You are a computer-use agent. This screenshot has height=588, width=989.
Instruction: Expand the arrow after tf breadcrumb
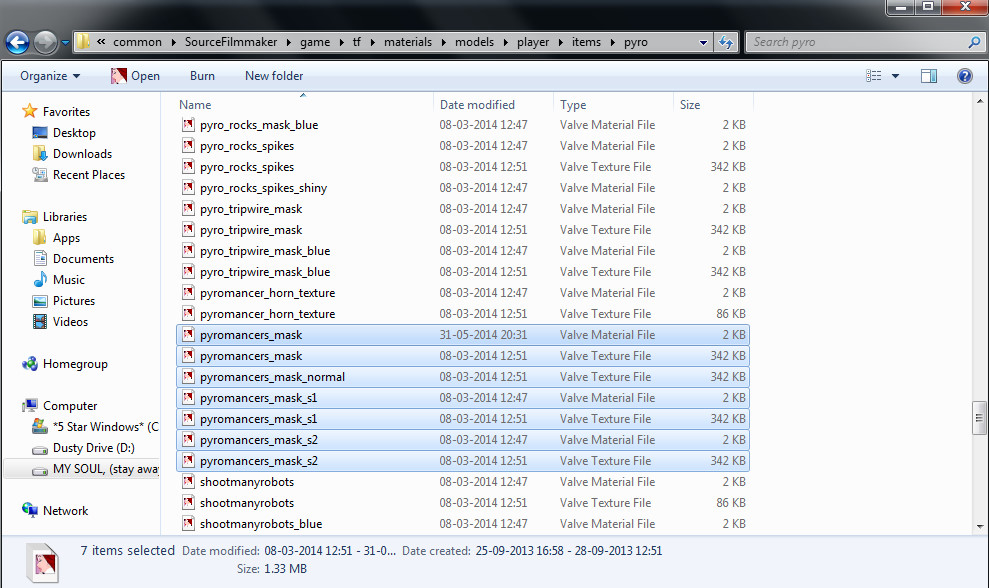tap(372, 42)
